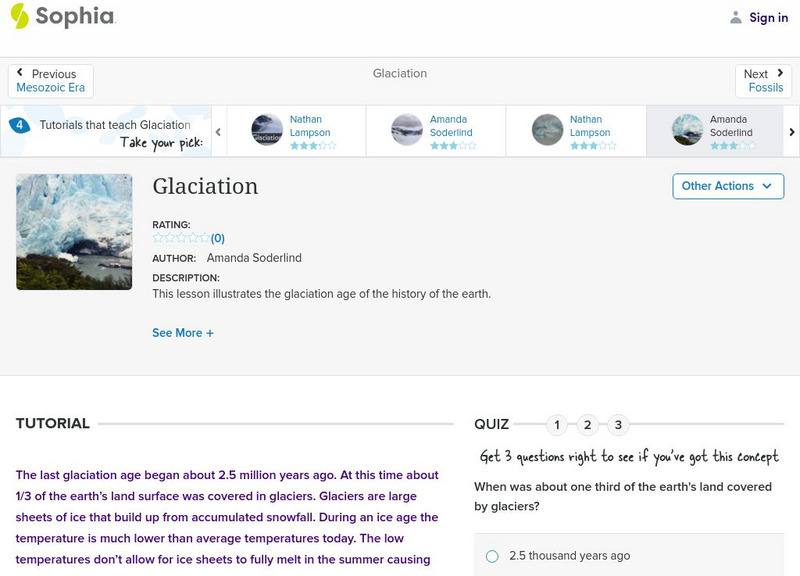The height and width of the screenshot is (576, 800).
Task: Expand the description with See More
Action: click(x=183, y=332)
